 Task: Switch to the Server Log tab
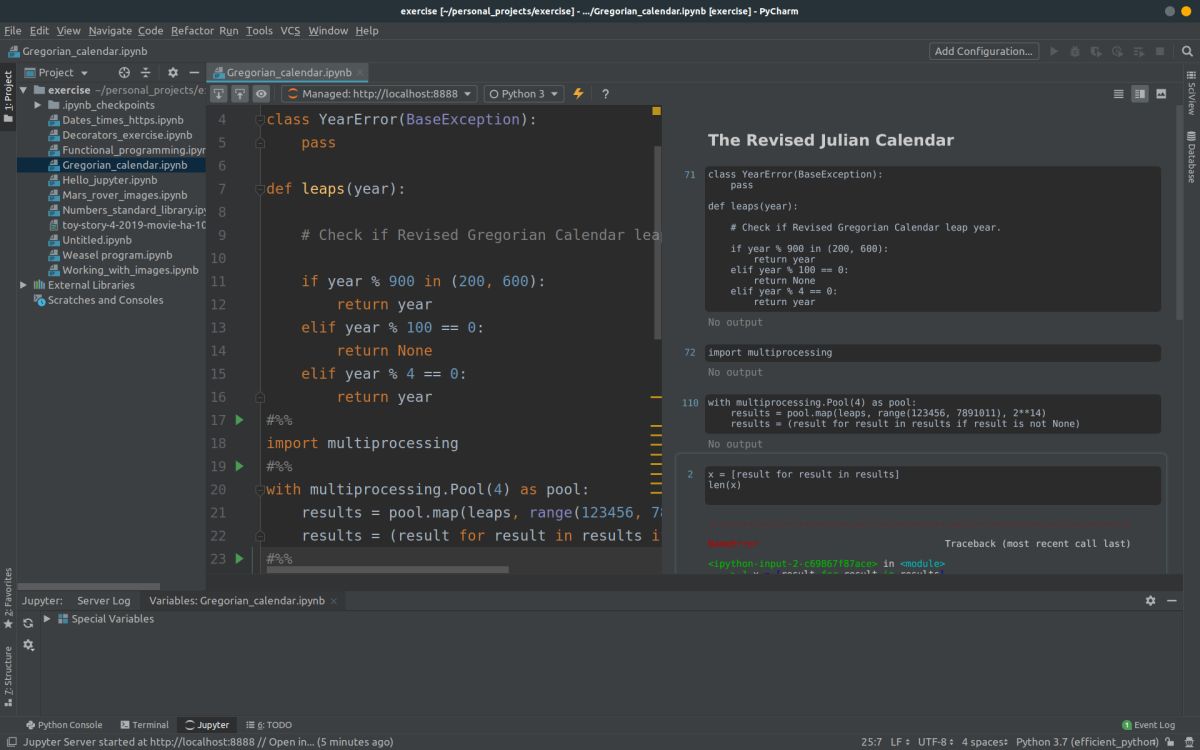point(104,601)
